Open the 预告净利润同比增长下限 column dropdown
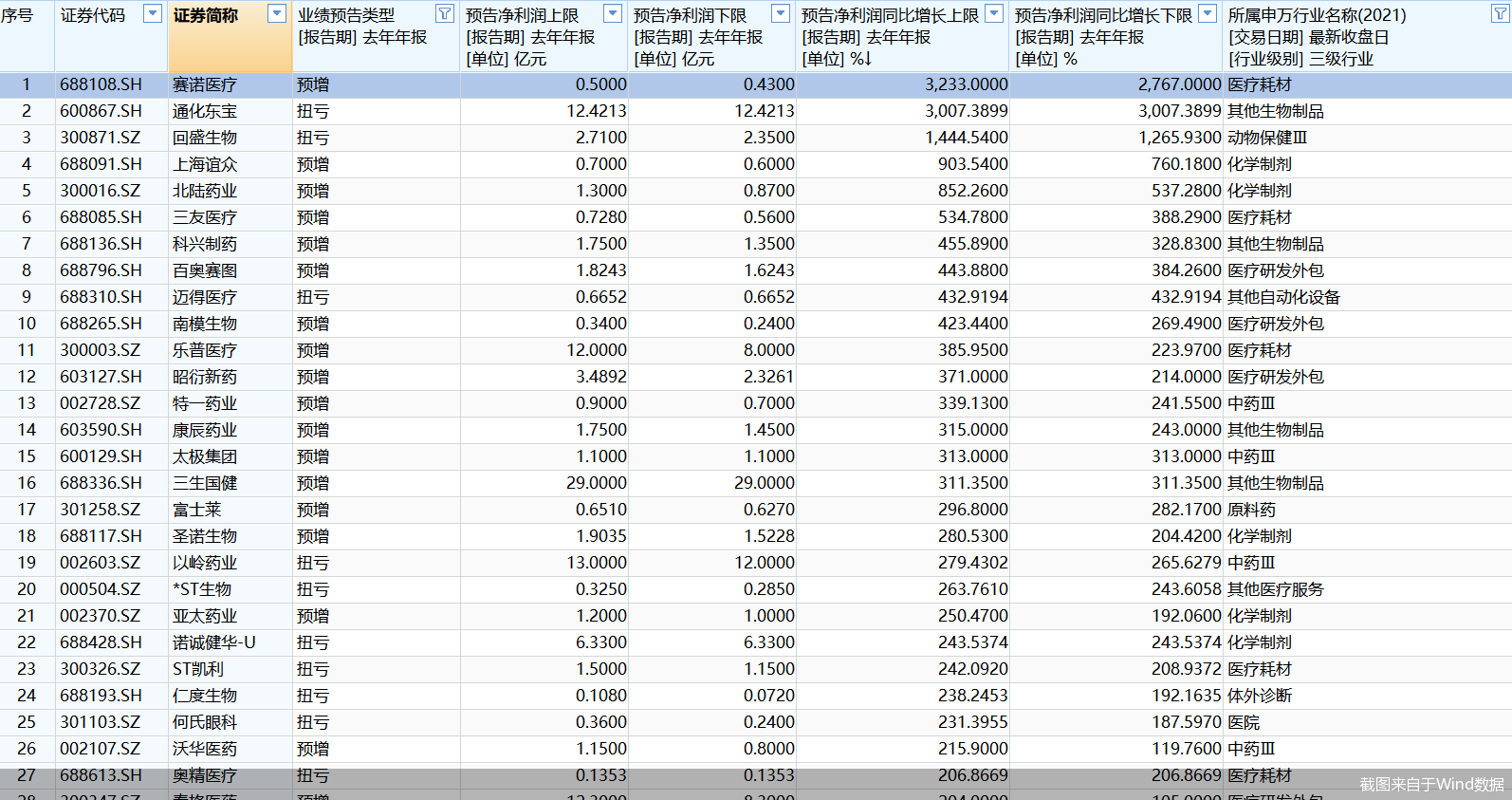Viewport: 1512px width, 800px height. pos(1208,13)
